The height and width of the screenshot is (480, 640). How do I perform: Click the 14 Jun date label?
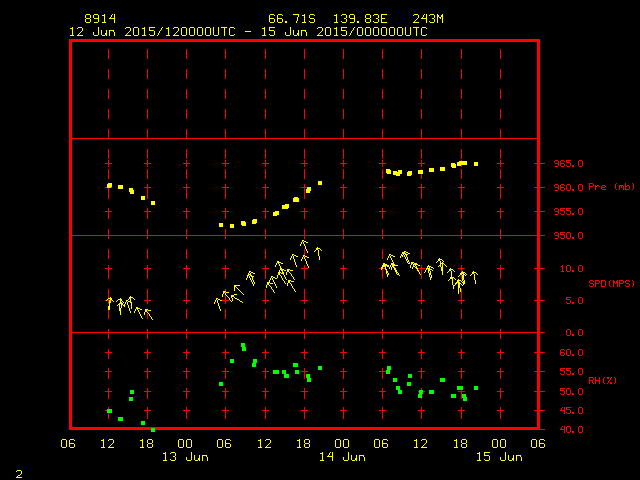tap(342, 457)
